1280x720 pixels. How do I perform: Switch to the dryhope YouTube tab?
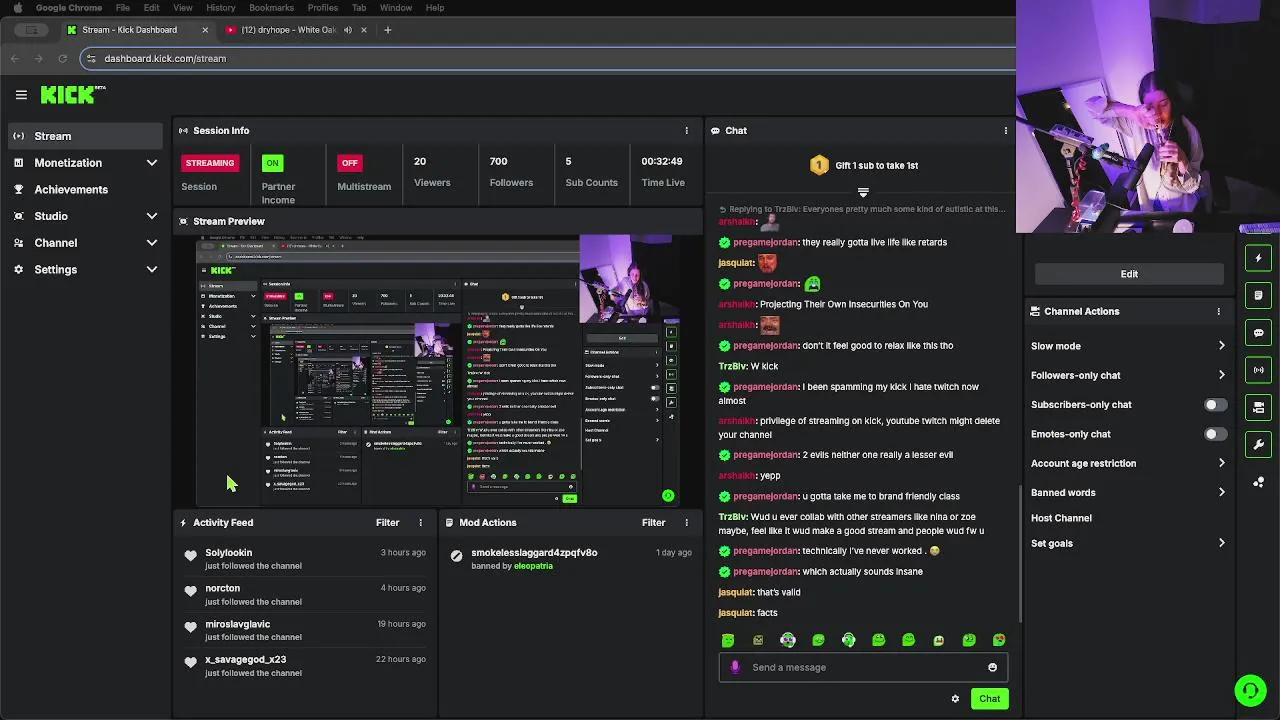point(297,30)
